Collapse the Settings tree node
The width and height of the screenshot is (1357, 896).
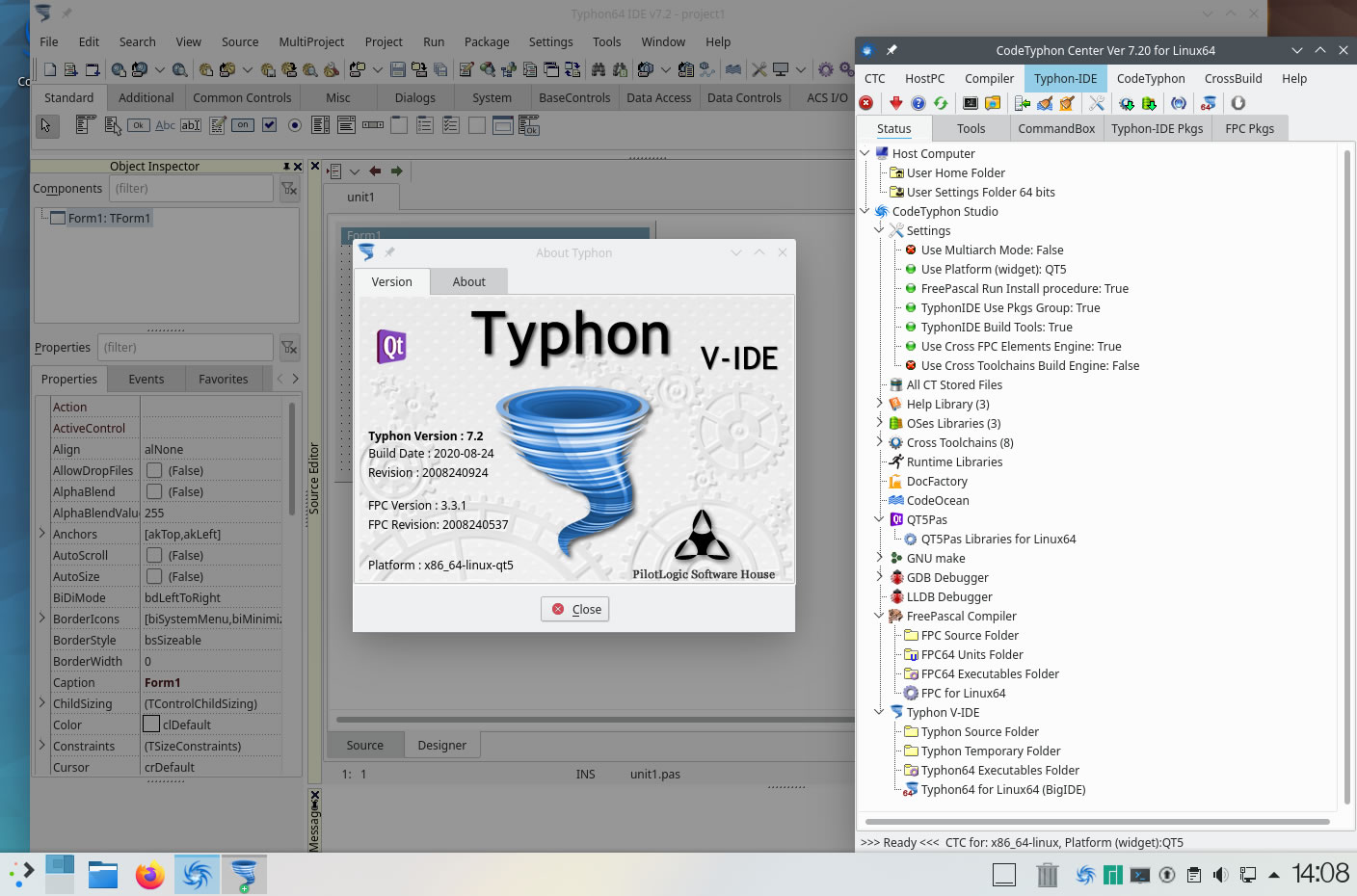point(879,229)
